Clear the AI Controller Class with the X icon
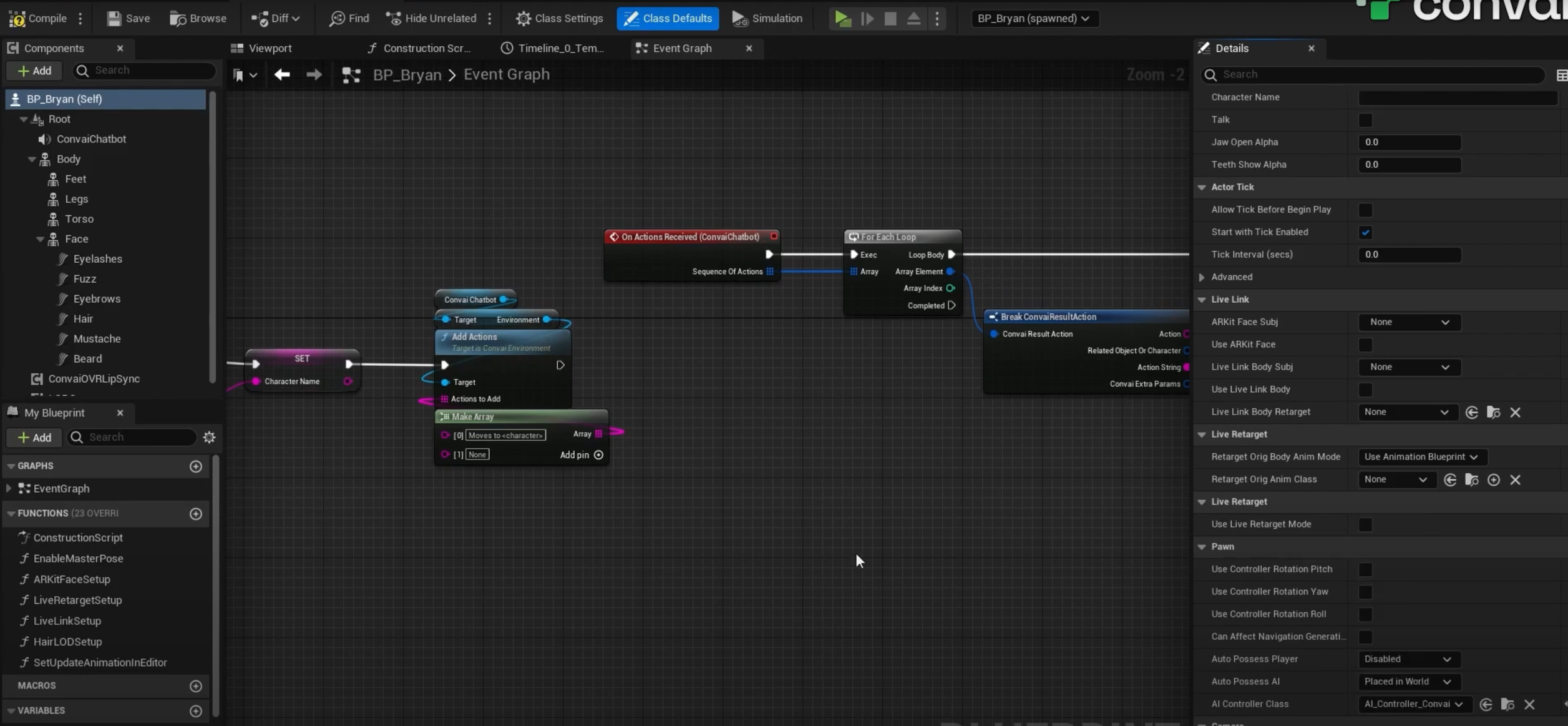 (1529, 704)
